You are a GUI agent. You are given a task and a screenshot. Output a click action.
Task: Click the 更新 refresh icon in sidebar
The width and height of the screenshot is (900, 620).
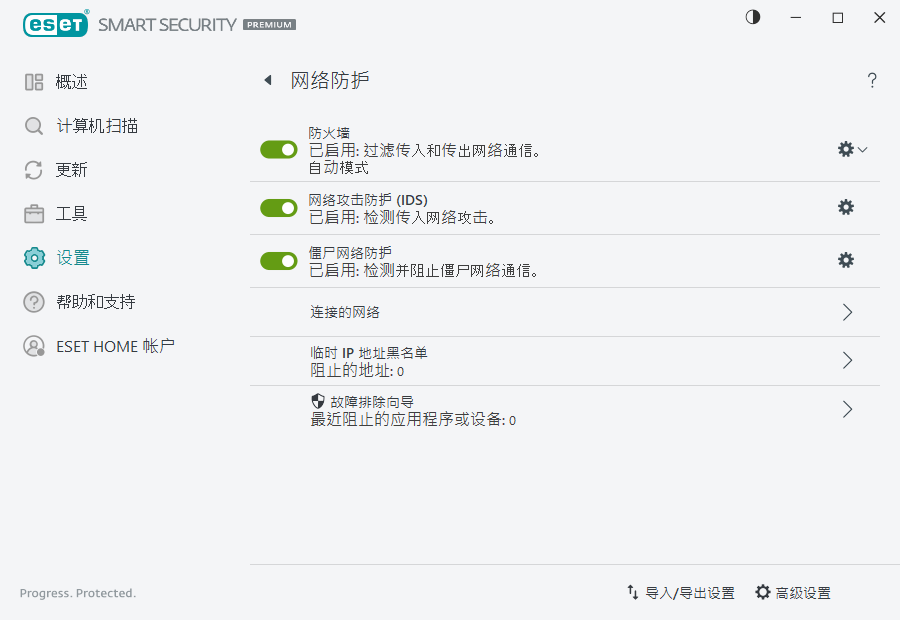tap(33, 170)
